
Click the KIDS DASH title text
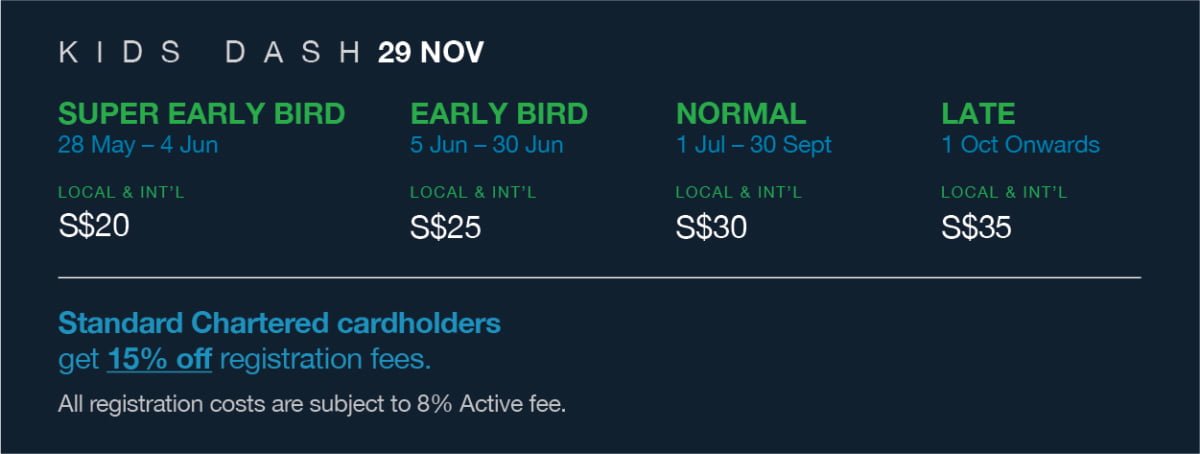tap(210, 53)
